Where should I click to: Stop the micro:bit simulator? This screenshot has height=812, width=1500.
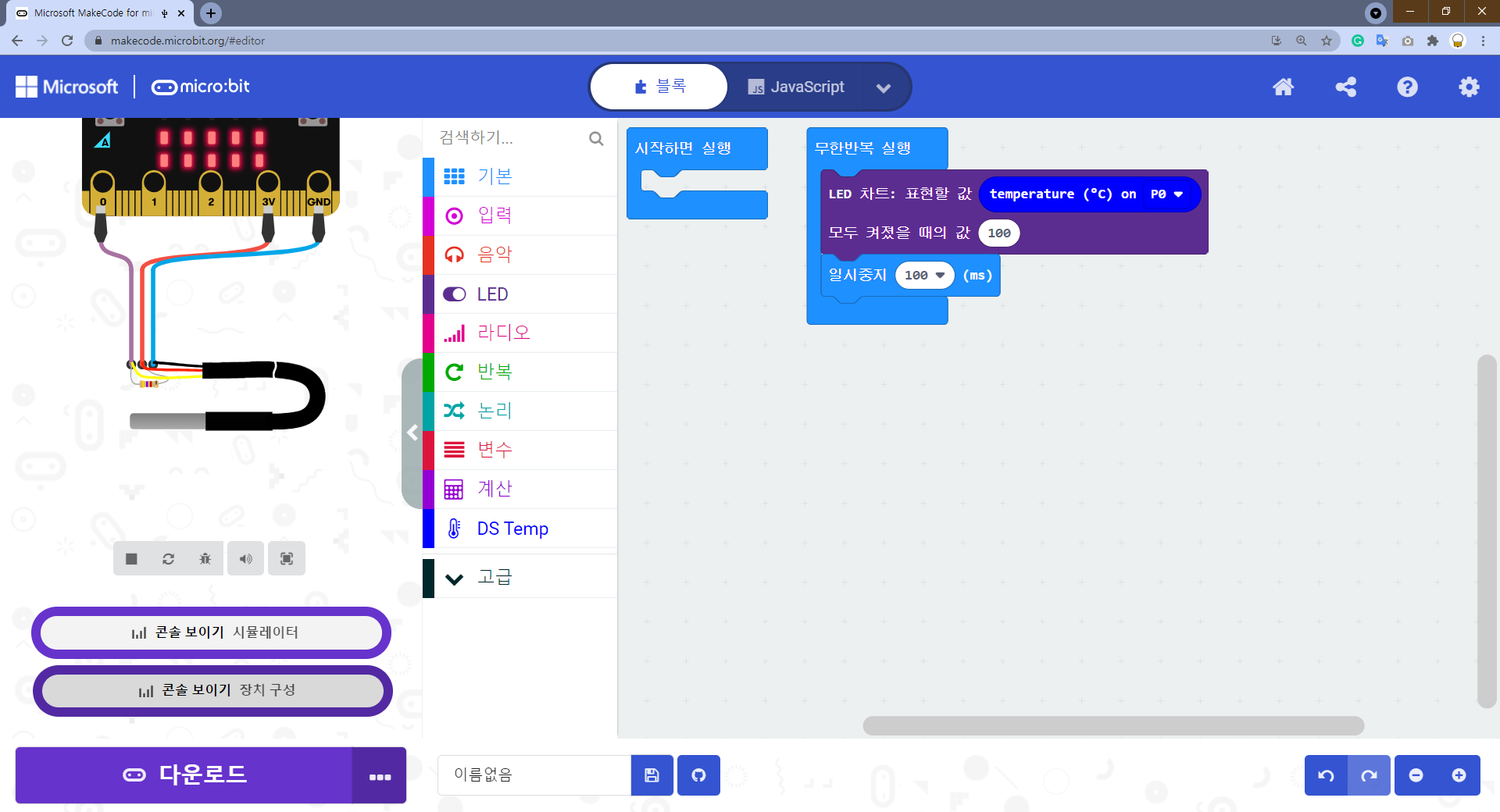click(x=130, y=558)
